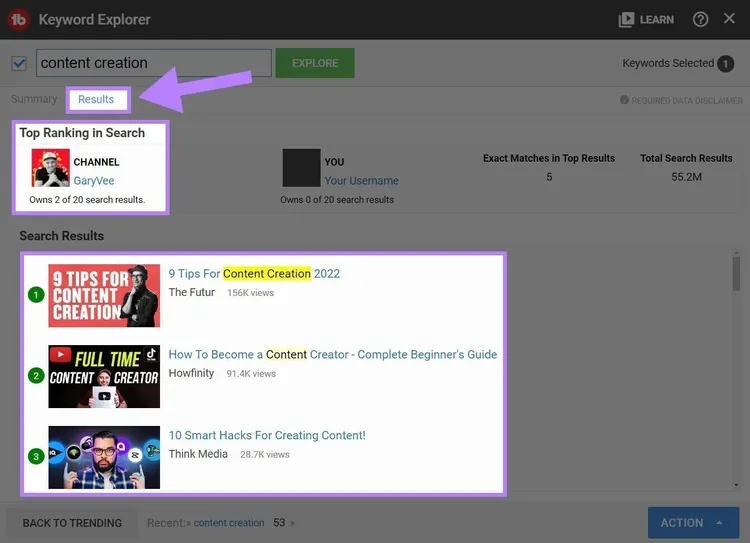Click the Exact Matches value 5
The image size is (750, 543).
tap(549, 177)
